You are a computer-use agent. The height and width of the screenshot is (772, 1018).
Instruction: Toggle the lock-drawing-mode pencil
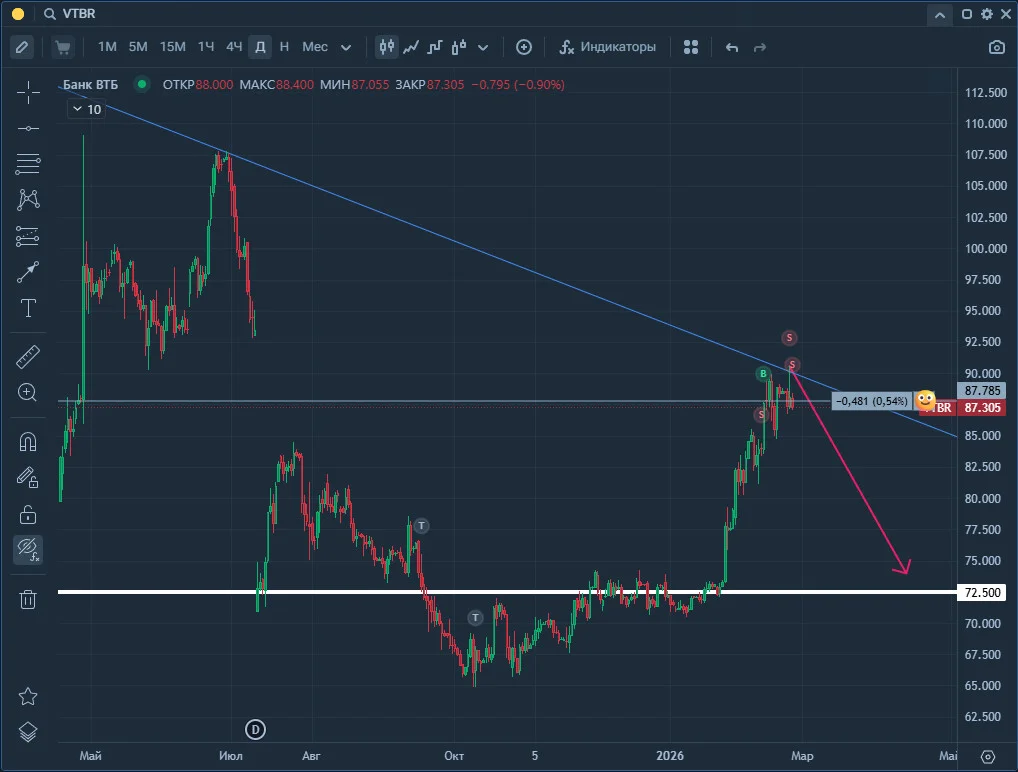point(28,478)
